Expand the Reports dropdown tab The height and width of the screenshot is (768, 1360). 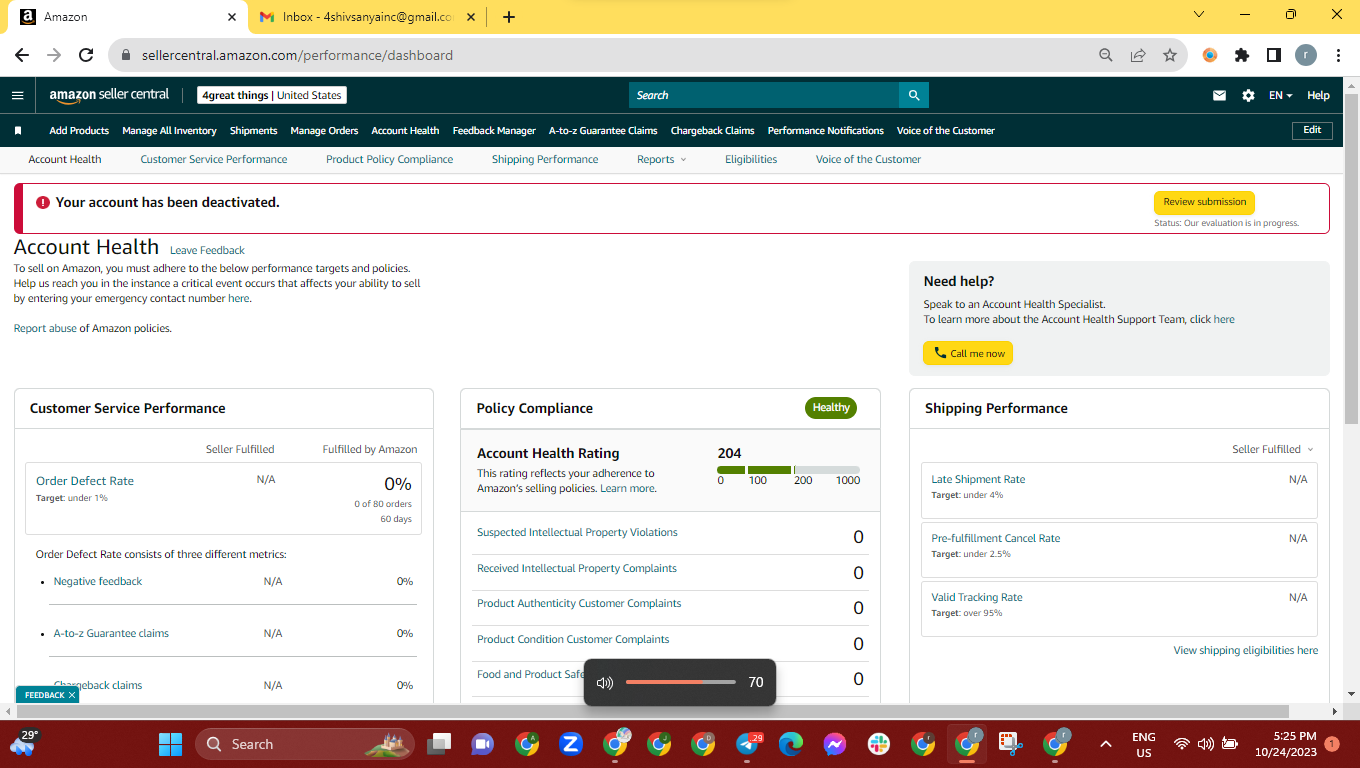(x=661, y=159)
